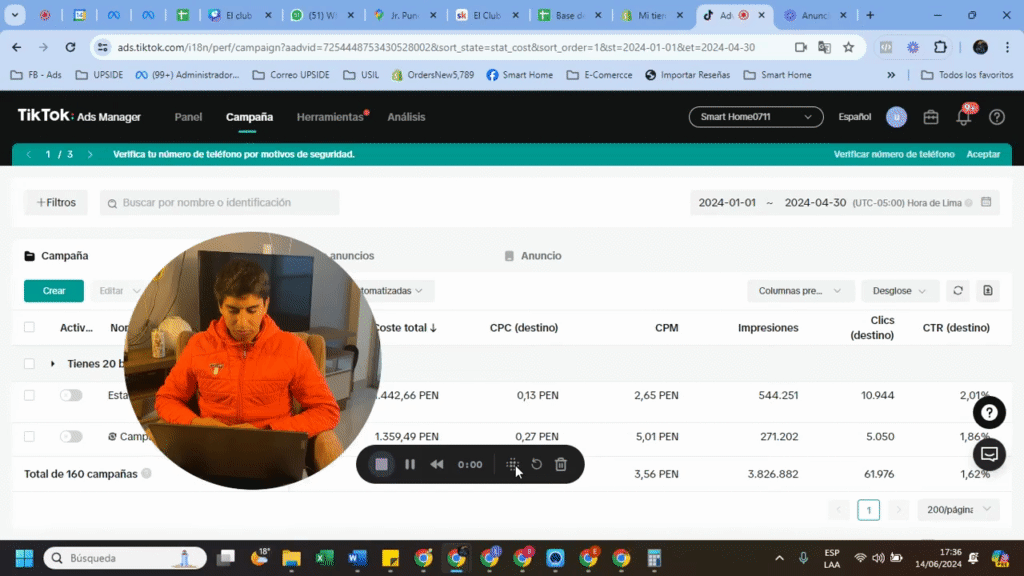Delete the recording via the trash icon

point(561,464)
